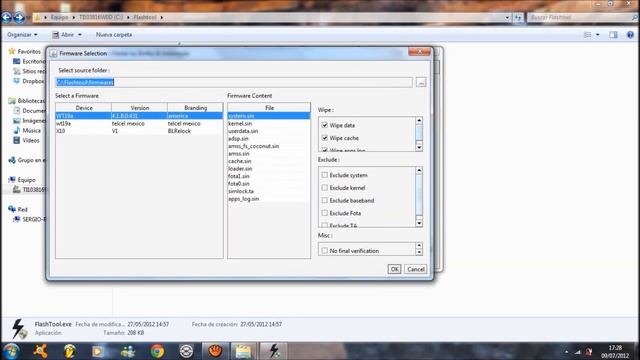
Task: Click the refresh icon beside address bar
Action: pos(518,17)
